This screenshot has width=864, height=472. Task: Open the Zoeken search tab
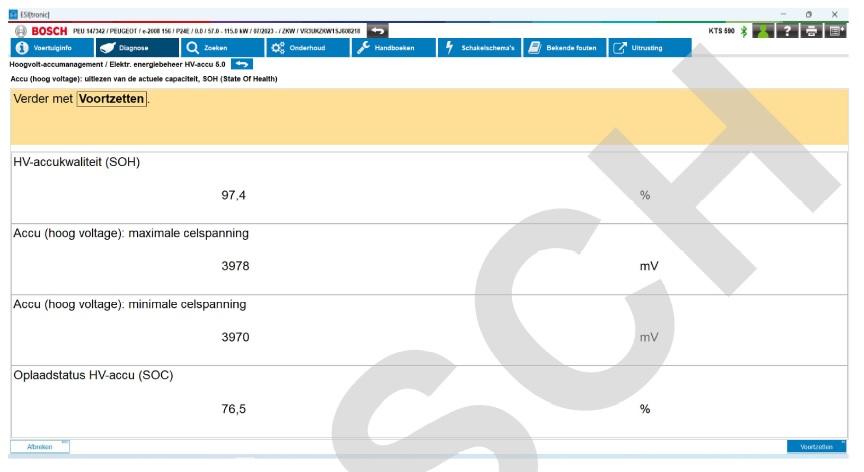(220, 47)
